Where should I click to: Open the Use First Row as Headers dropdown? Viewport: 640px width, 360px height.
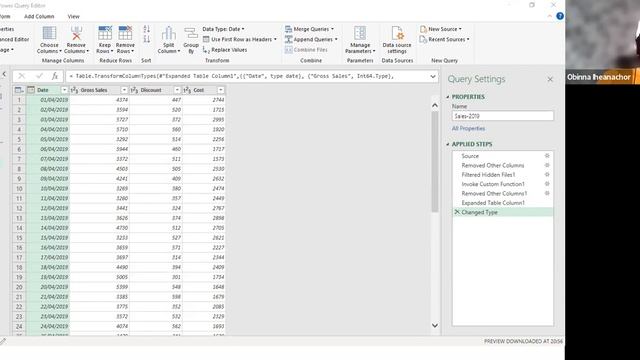click(x=275, y=40)
